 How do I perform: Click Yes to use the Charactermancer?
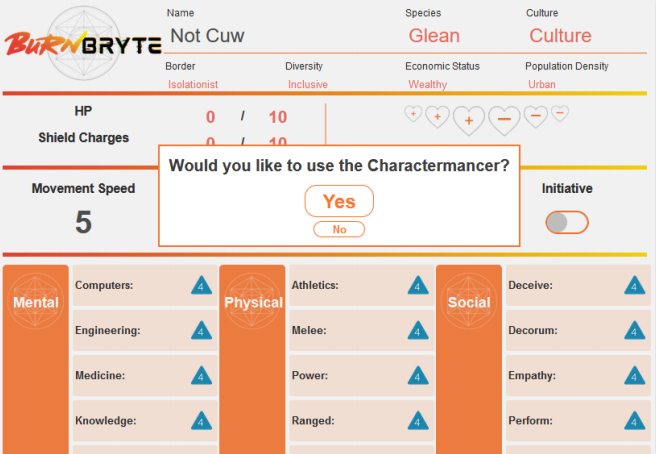pos(339,201)
